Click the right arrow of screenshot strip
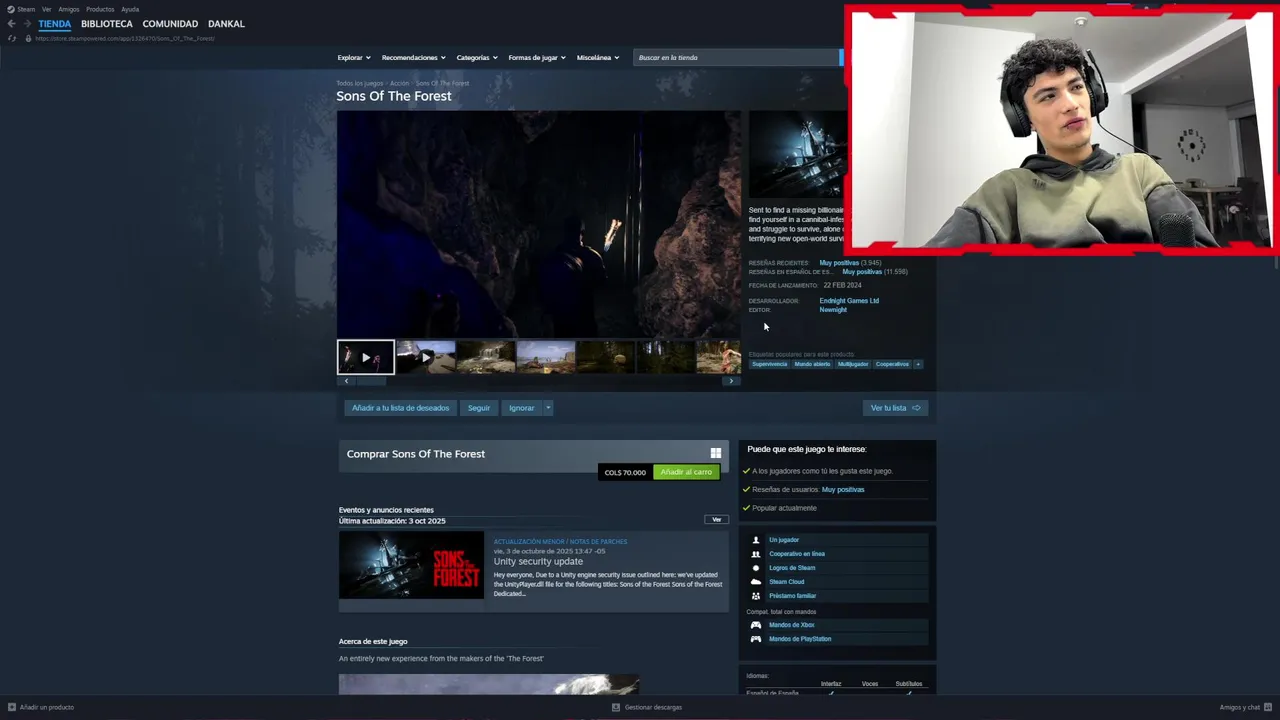The image size is (1280, 720). pyautogui.click(x=731, y=381)
